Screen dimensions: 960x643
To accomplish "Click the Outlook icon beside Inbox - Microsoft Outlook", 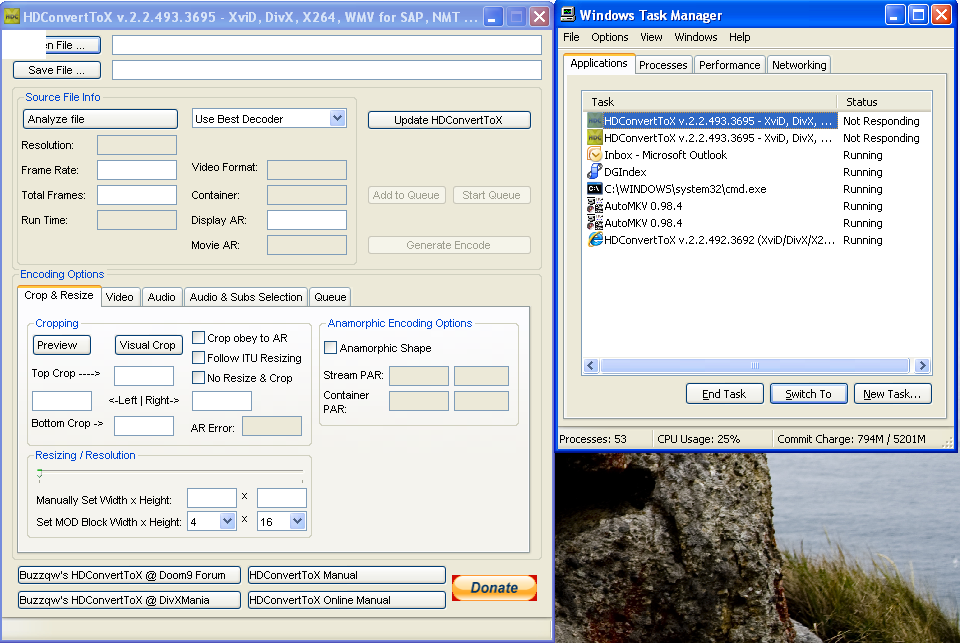I will [594, 154].
